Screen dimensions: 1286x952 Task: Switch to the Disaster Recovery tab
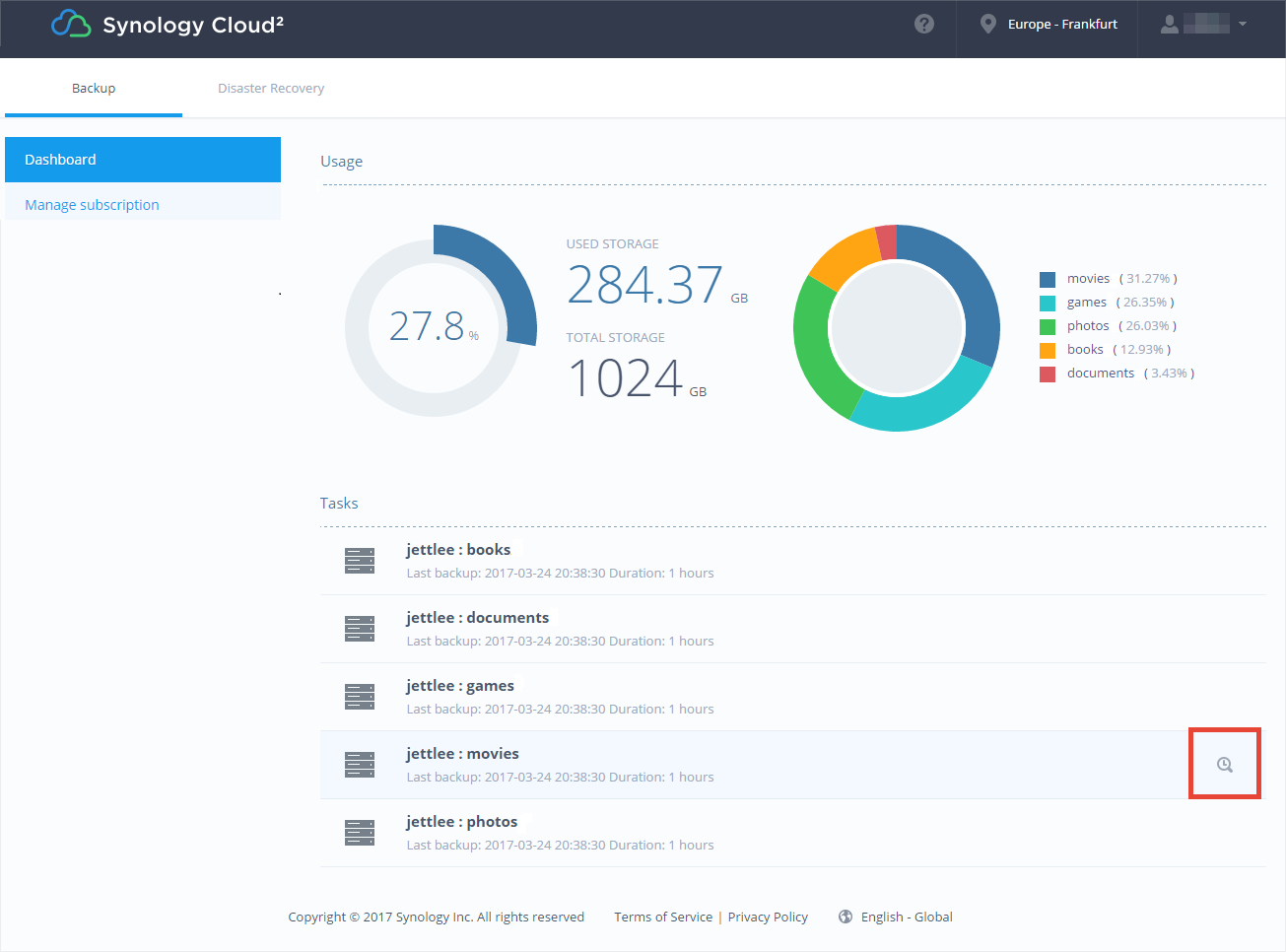271,88
